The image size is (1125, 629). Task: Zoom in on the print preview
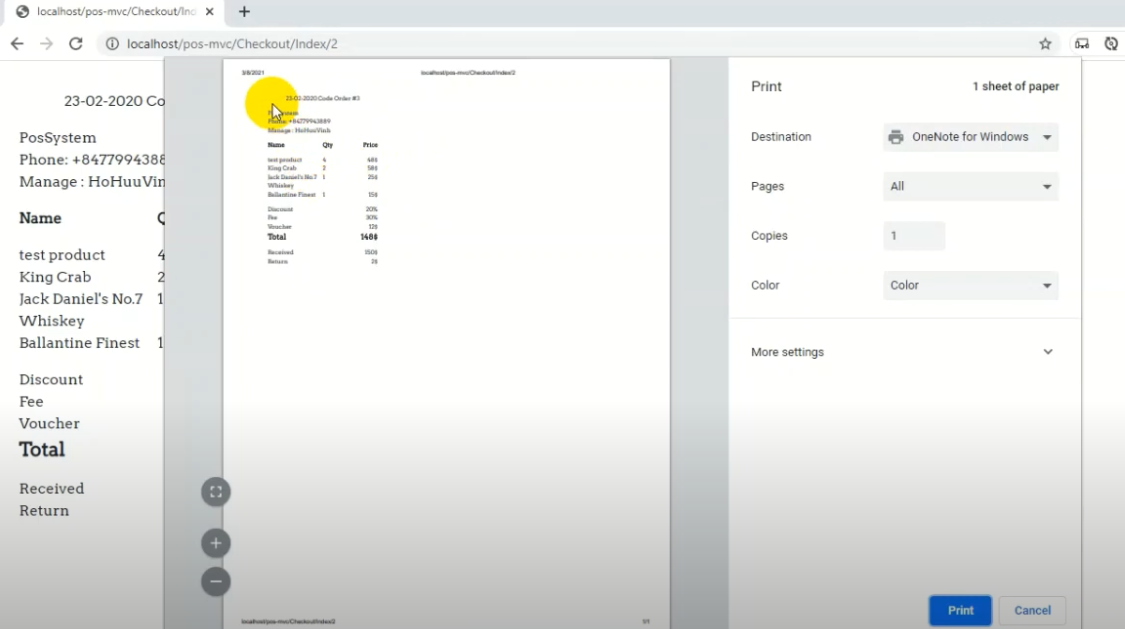[215, 543]
